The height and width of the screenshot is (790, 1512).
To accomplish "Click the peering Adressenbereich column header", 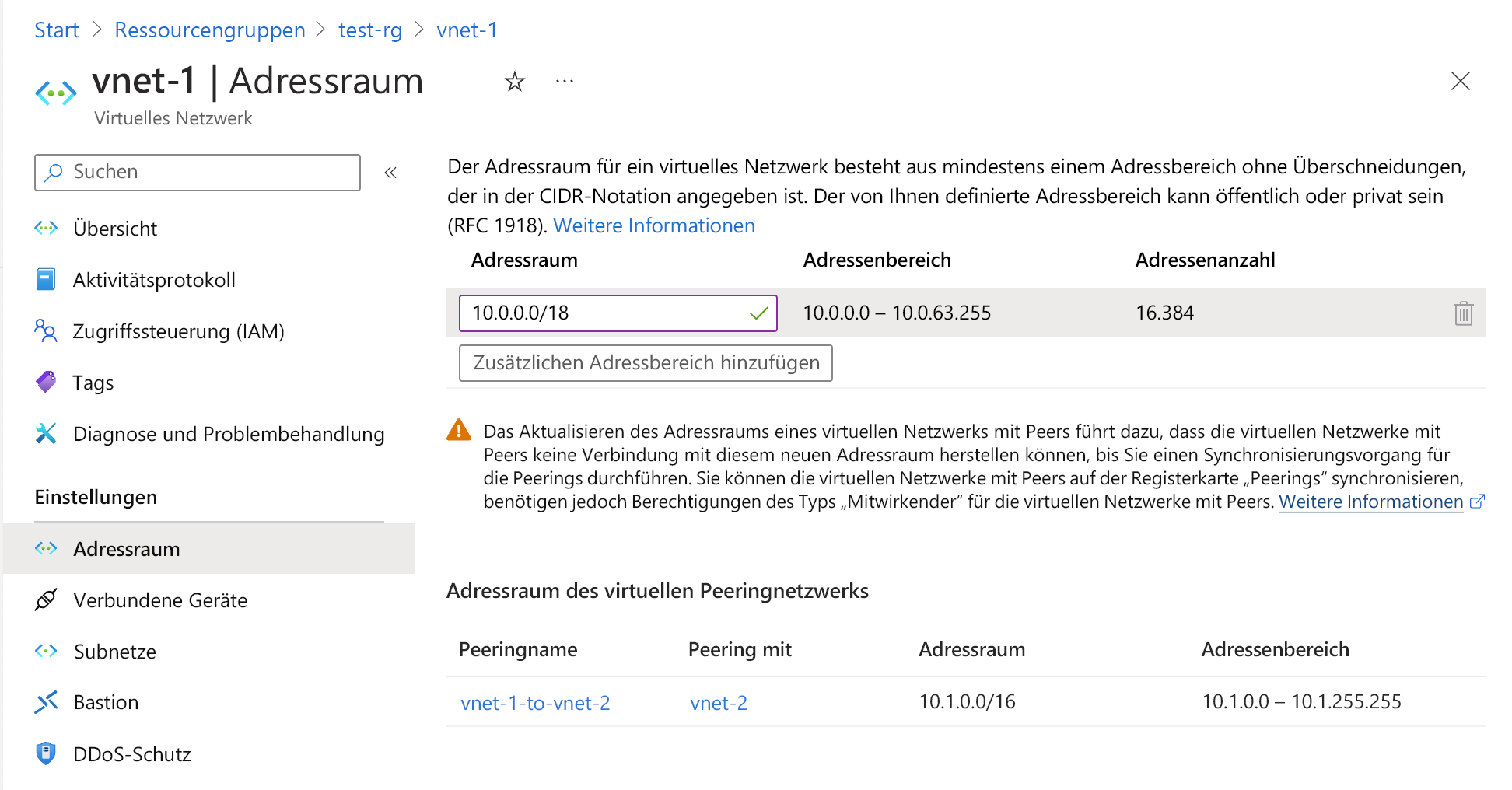I will [x=1275, y=649].
